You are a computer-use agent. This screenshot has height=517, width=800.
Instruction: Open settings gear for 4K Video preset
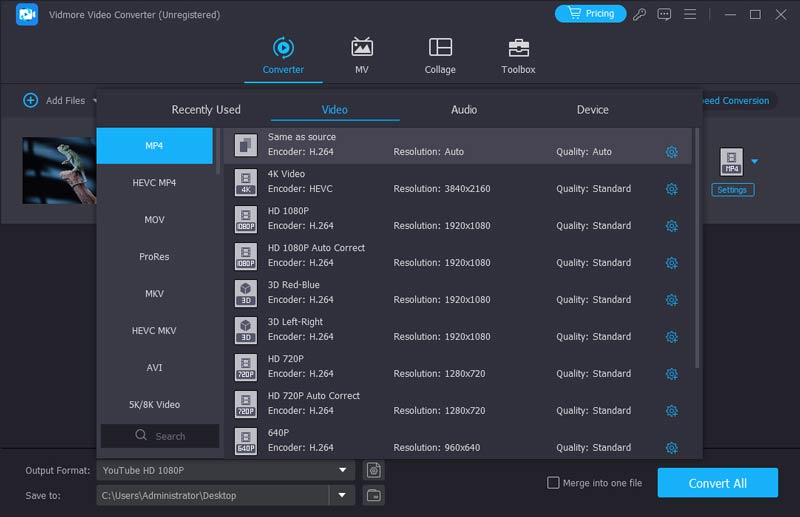(672, 189)
